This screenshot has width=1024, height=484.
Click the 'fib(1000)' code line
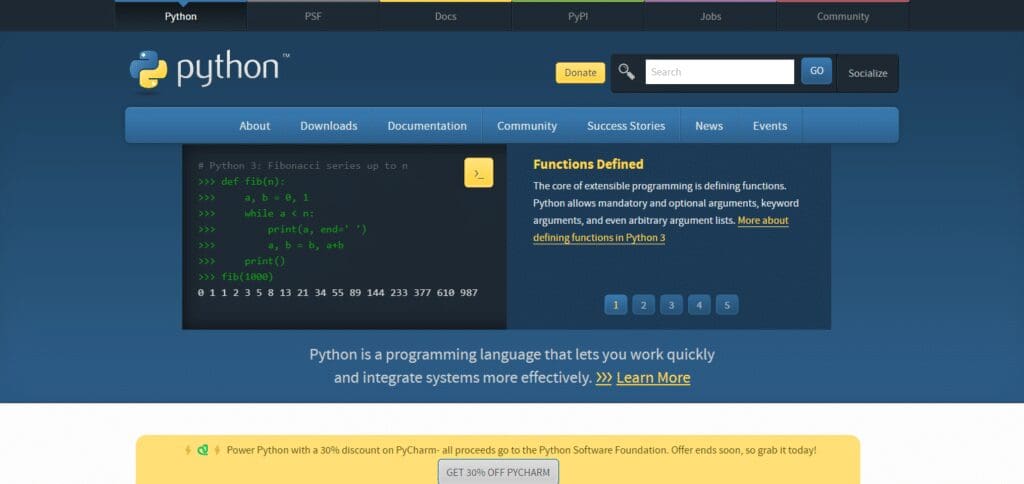tap(236, 276)
